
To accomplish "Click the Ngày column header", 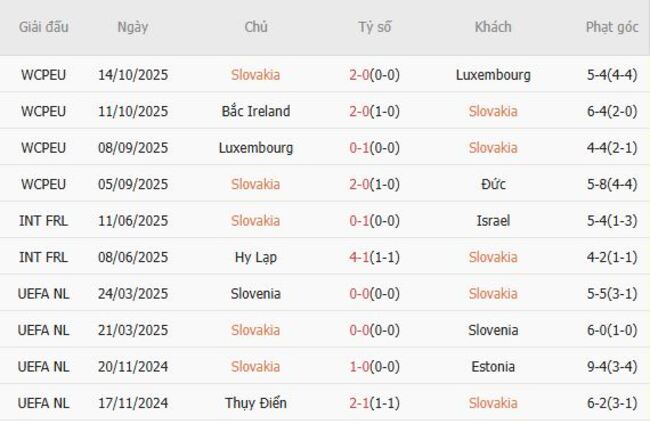I will coord(132,27).
